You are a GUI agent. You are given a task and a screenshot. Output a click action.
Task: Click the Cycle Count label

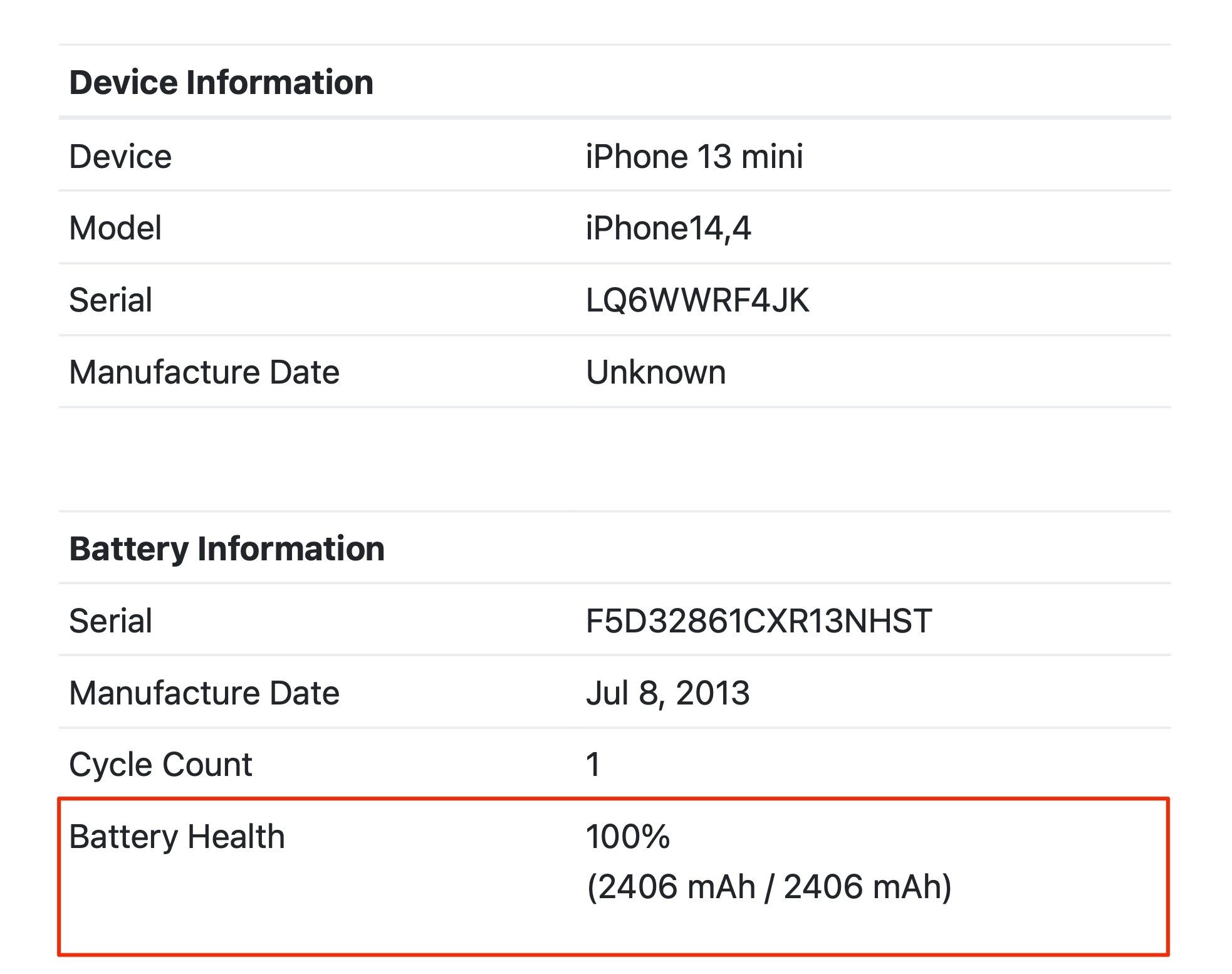160,765
